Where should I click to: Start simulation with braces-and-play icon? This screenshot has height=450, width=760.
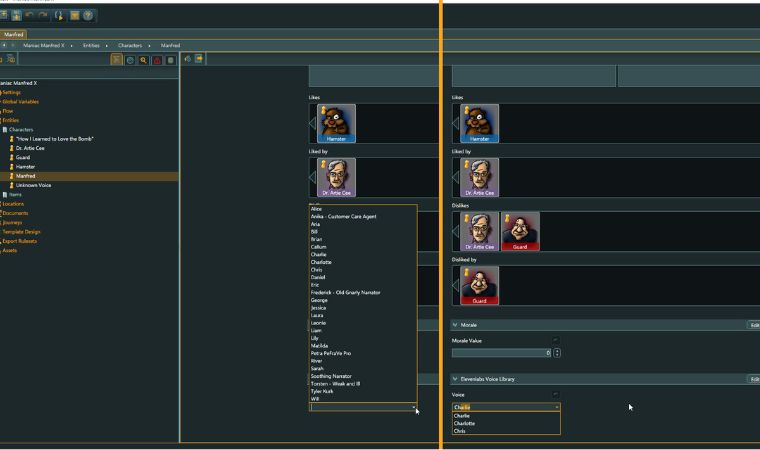click(59, 16)
